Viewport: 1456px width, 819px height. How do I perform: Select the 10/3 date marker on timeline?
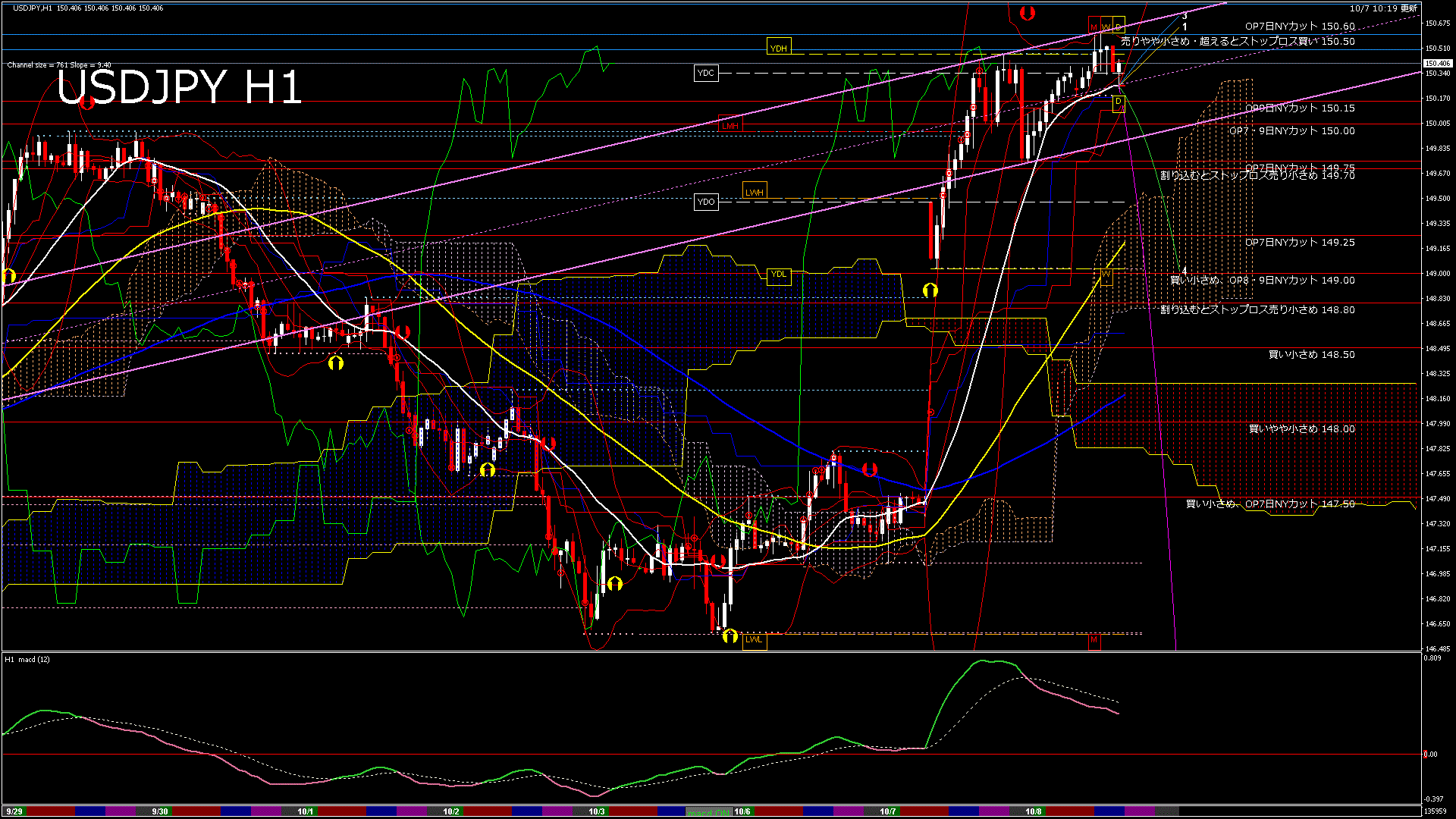[x=596, y=811]
